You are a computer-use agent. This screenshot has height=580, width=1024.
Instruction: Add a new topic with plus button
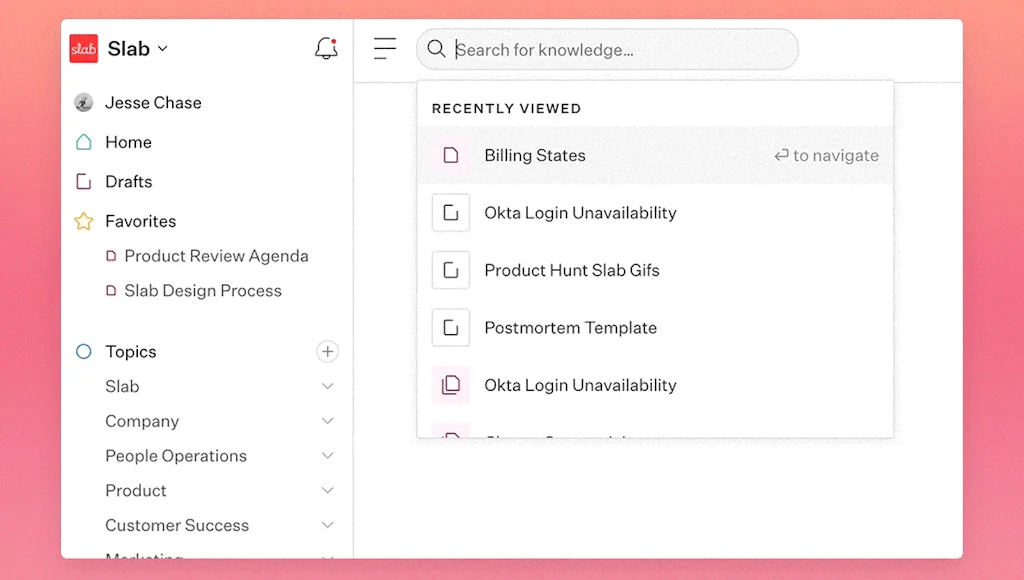[x=327, y=352]
